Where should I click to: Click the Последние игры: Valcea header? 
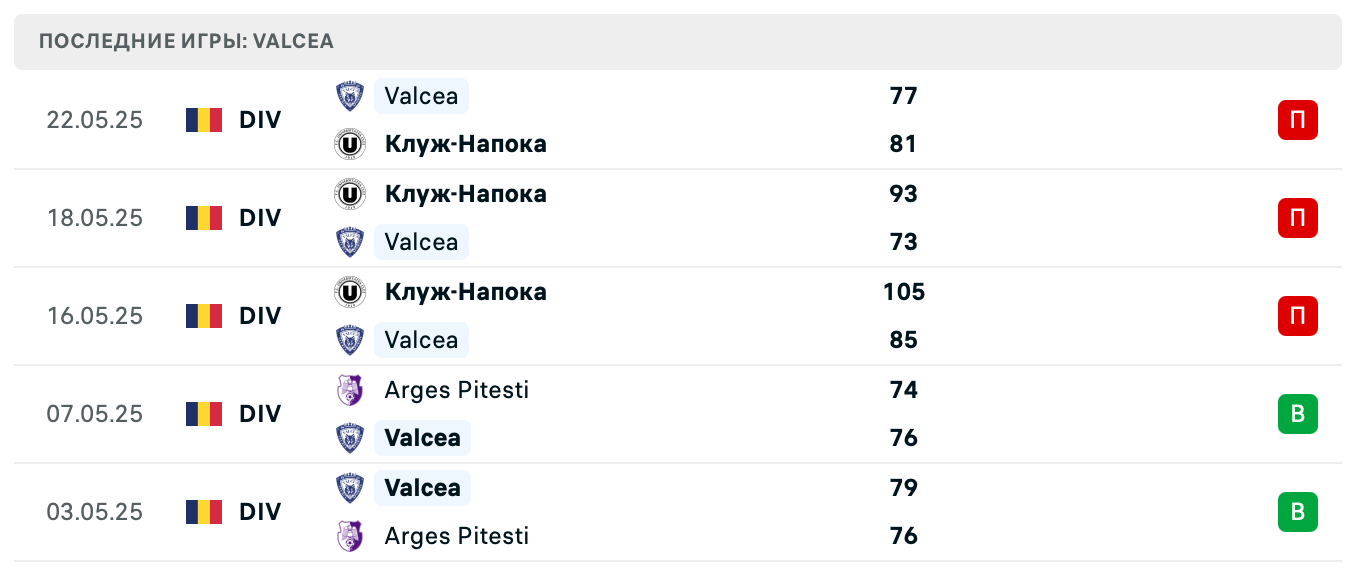[x=186, y=42]
